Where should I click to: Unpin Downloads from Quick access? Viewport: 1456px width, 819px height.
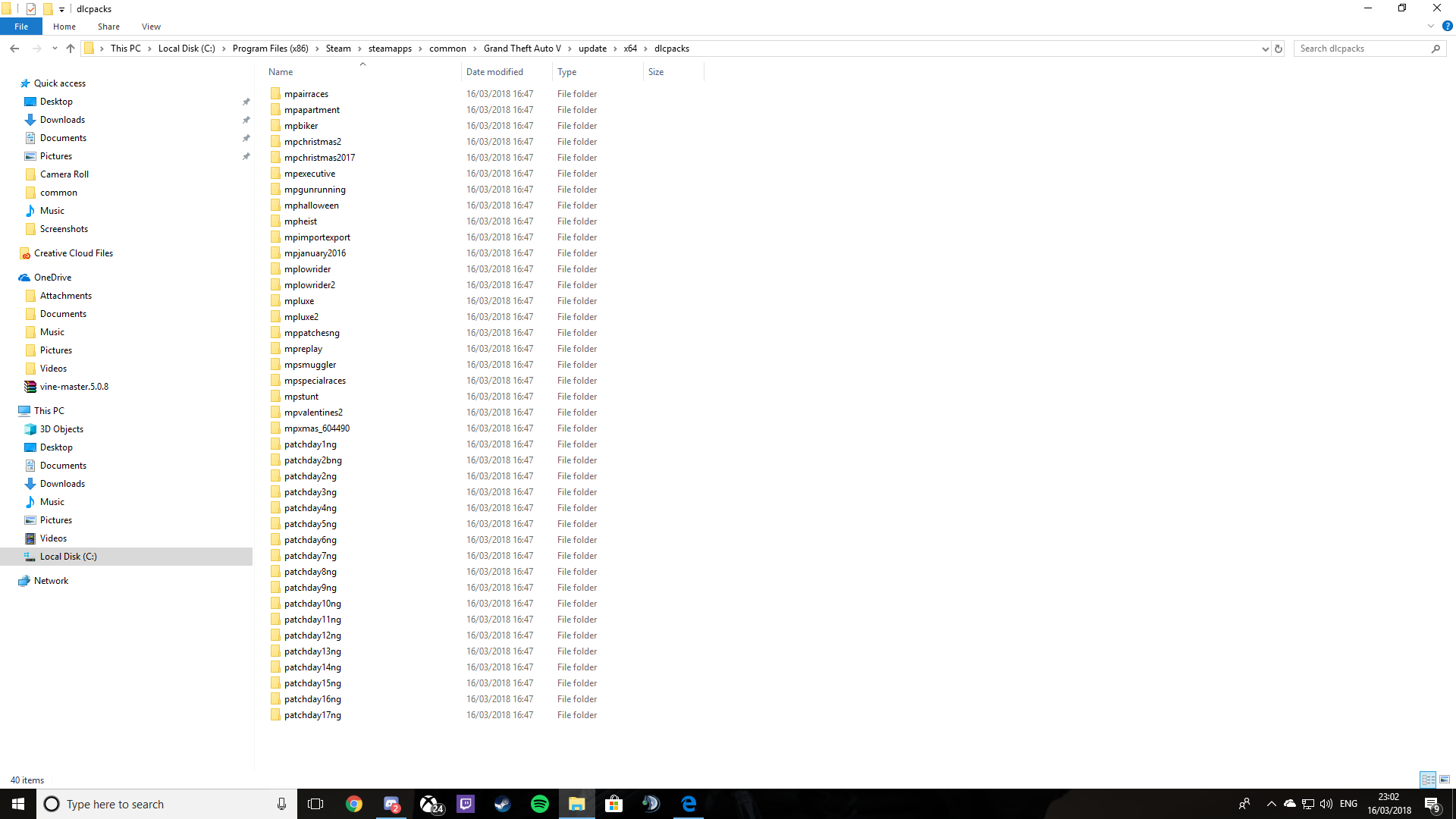pos(246,119)
